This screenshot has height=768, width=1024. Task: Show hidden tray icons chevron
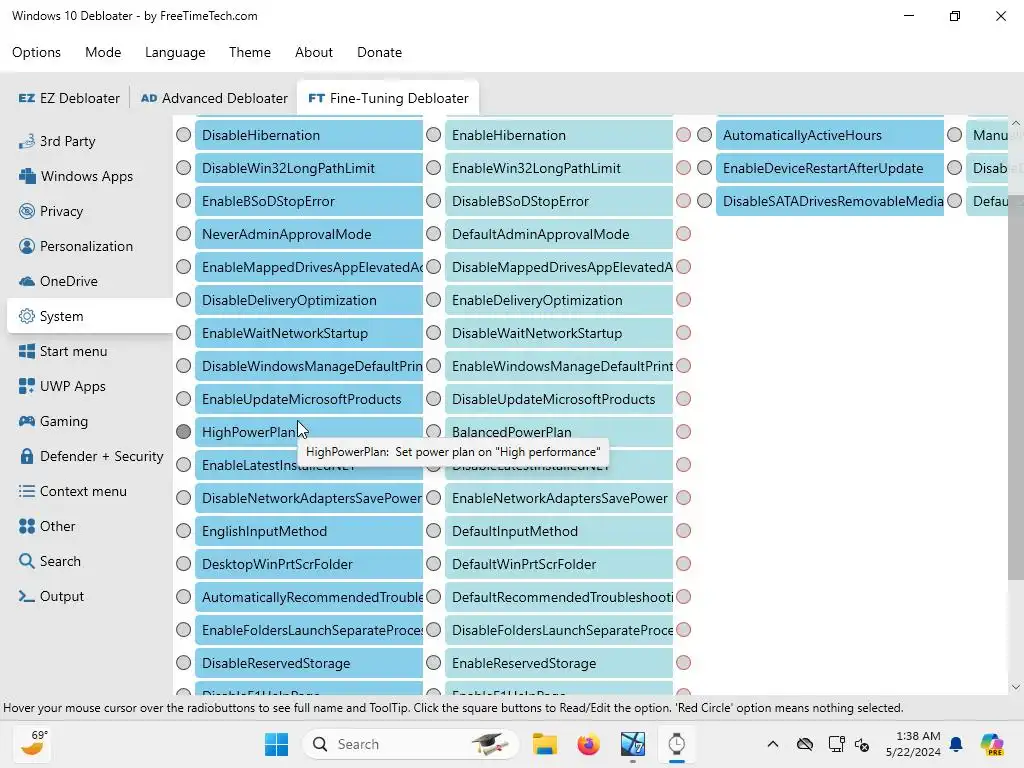click(773, 744)
